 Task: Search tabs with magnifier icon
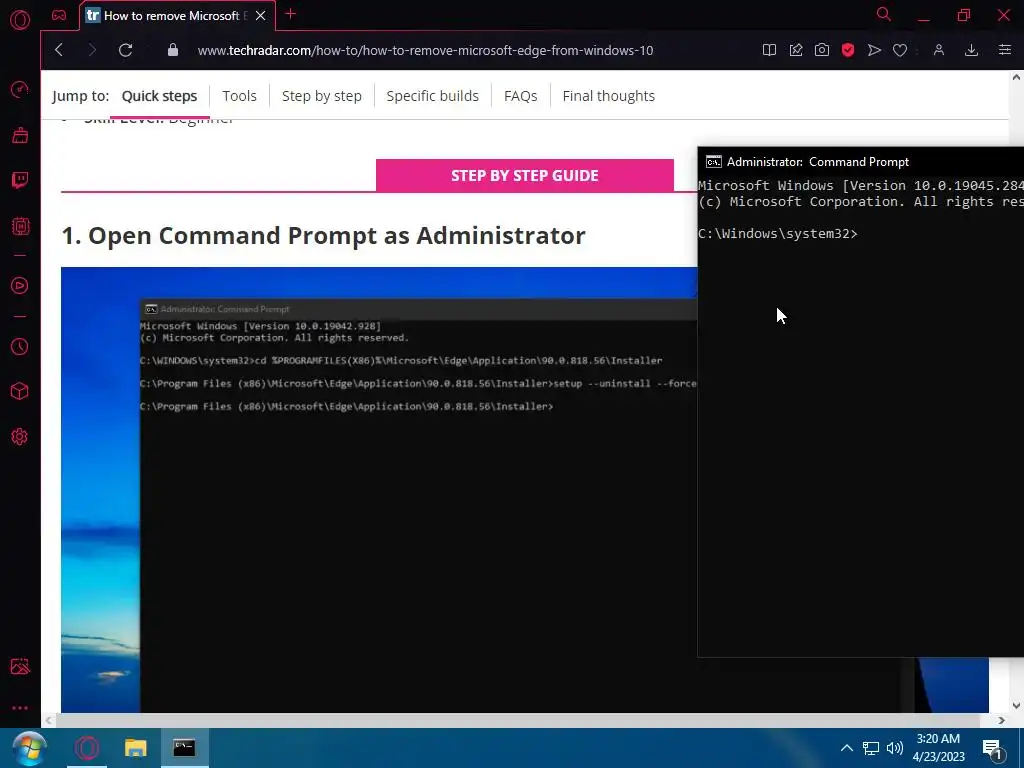884,14
